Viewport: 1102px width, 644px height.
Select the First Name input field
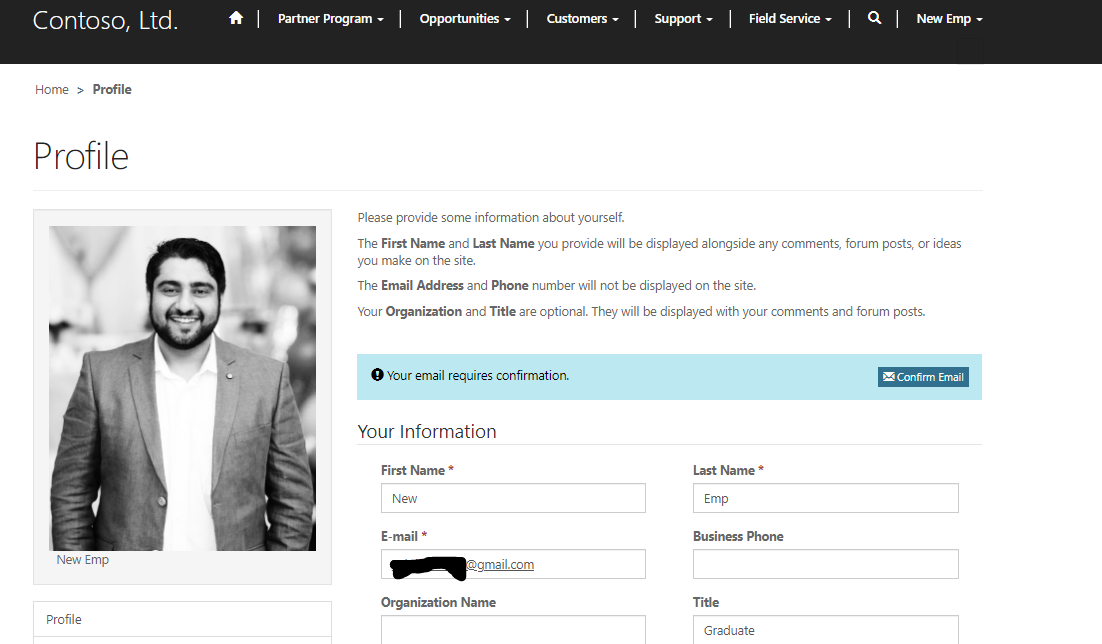513,498
